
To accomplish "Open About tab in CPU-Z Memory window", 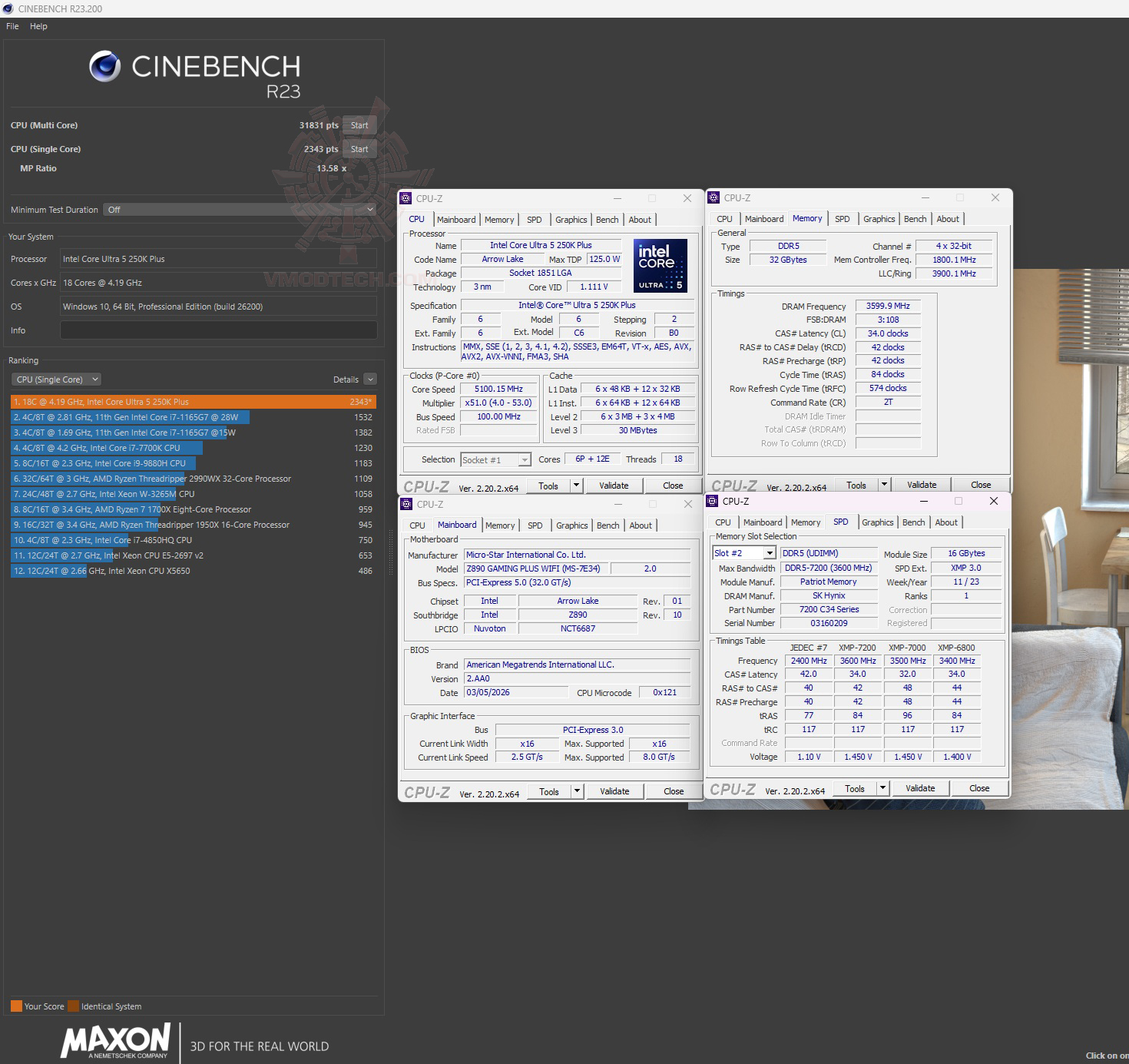I will pos(948,219).
